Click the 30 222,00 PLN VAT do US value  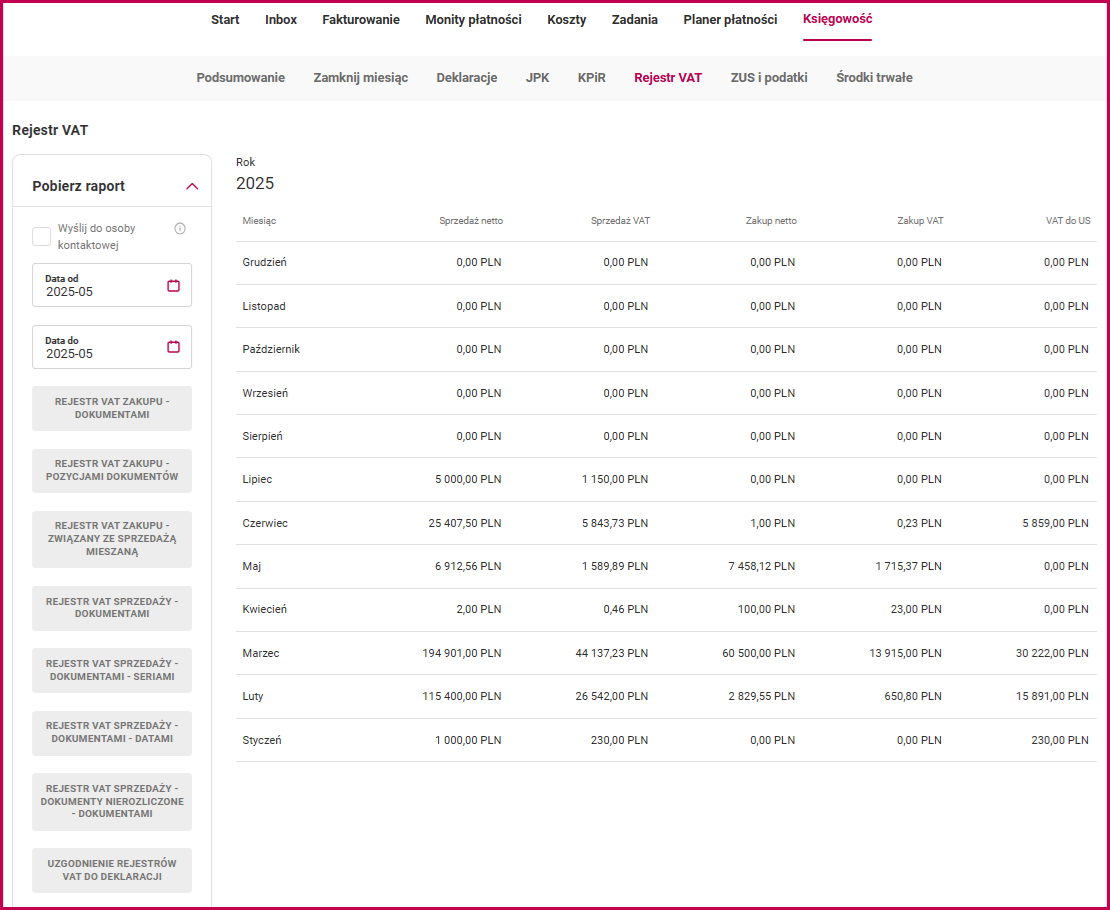pos(1053,654)
